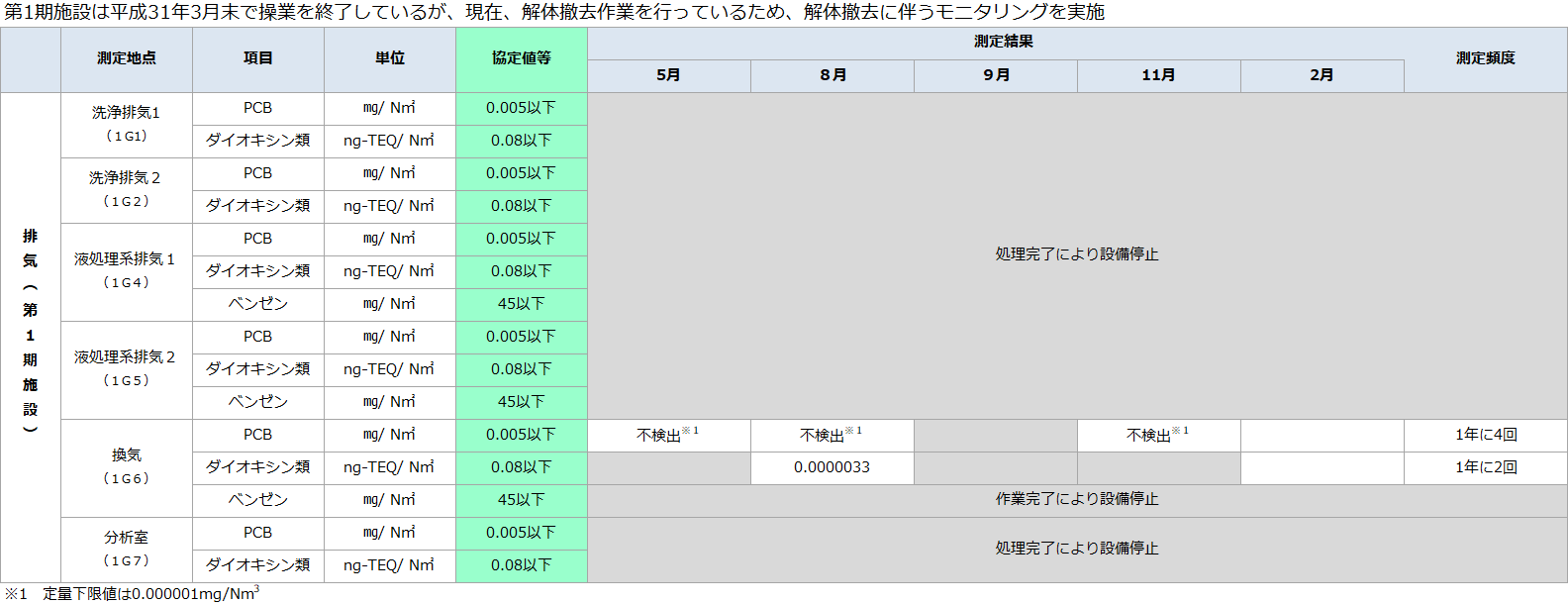The height and width of the screenshot is (604, 1568).
Task: Select the 1年に2回 frequency cell
Action: click(x=1485, y=467)
